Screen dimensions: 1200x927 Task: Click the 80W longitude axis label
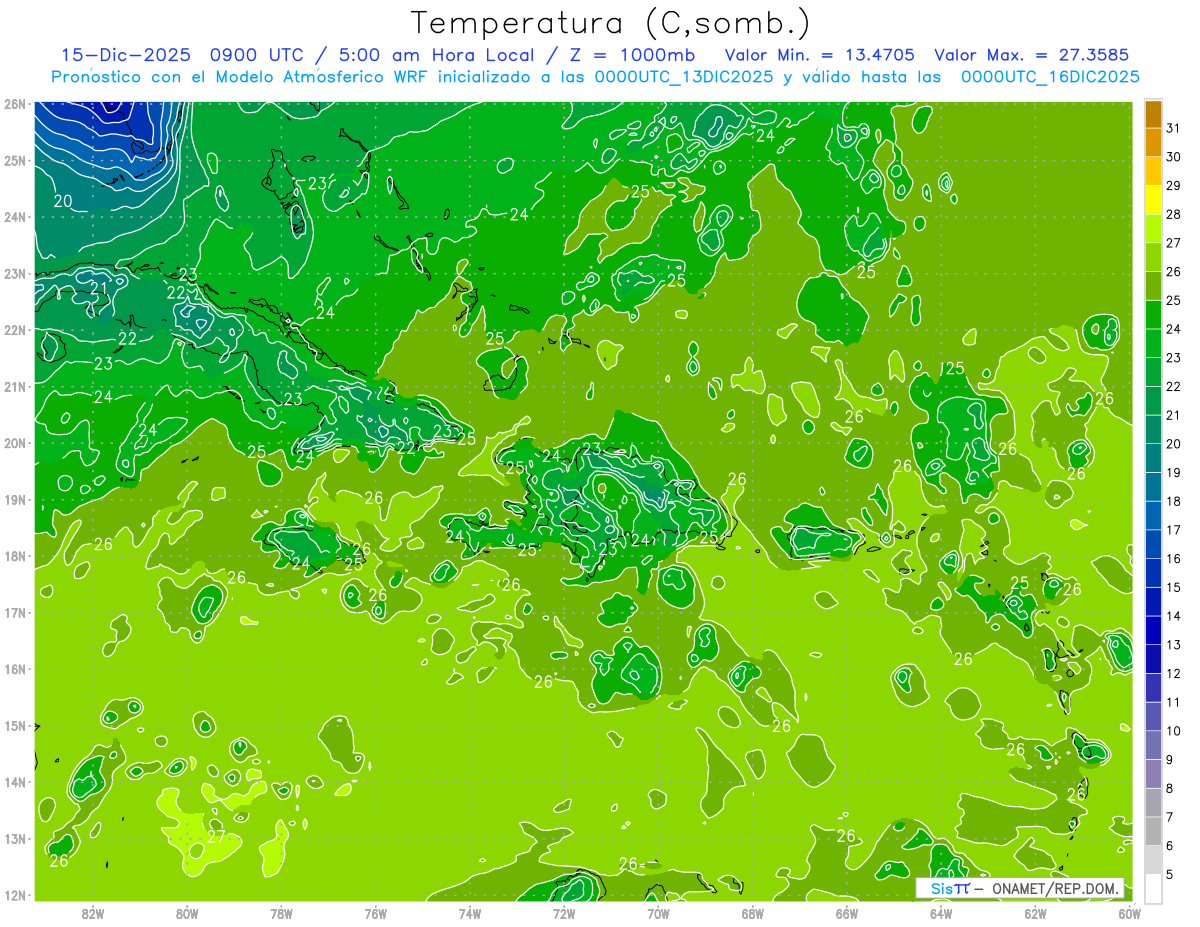tap(187, 913)
